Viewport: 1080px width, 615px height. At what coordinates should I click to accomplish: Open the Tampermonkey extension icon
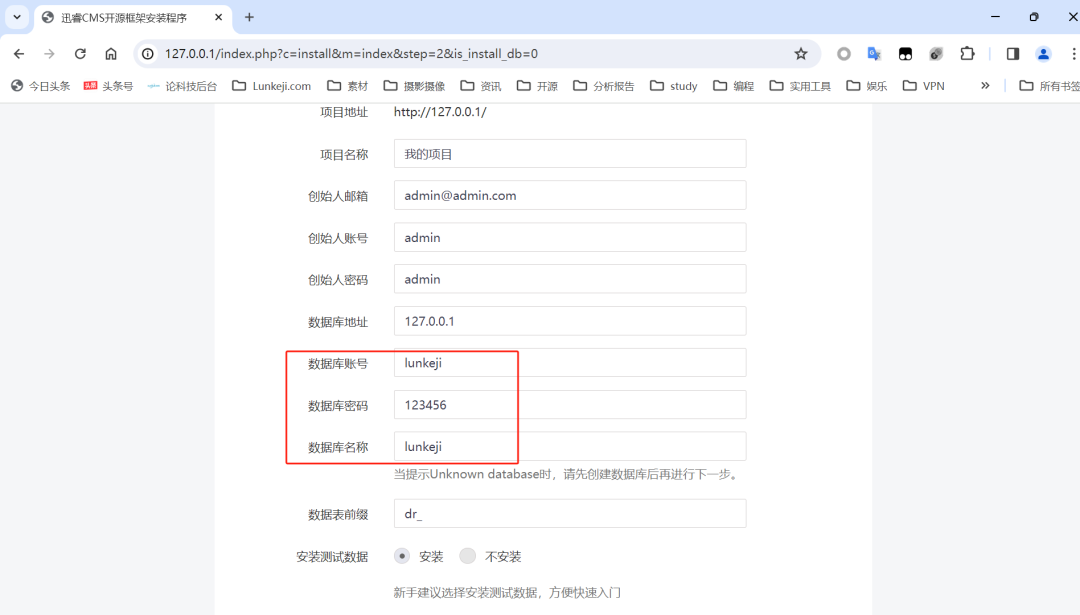[x=905, y=54]
